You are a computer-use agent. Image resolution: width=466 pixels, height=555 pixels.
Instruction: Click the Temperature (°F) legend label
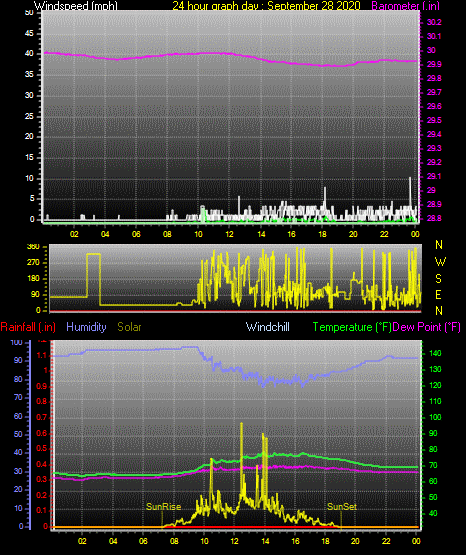(x=352, y=327)
